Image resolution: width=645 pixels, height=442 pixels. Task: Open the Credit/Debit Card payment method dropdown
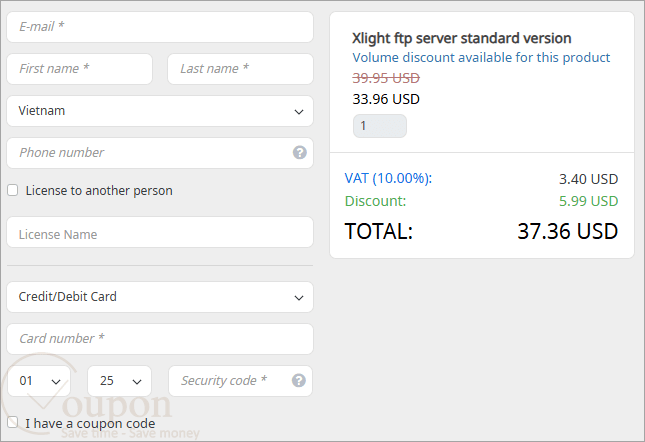tap(160, 297)
